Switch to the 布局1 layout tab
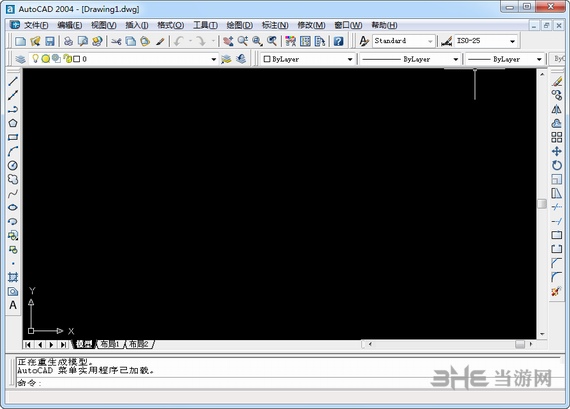Image resolution: width=570 pixels, height=409 pixels. 110,344
